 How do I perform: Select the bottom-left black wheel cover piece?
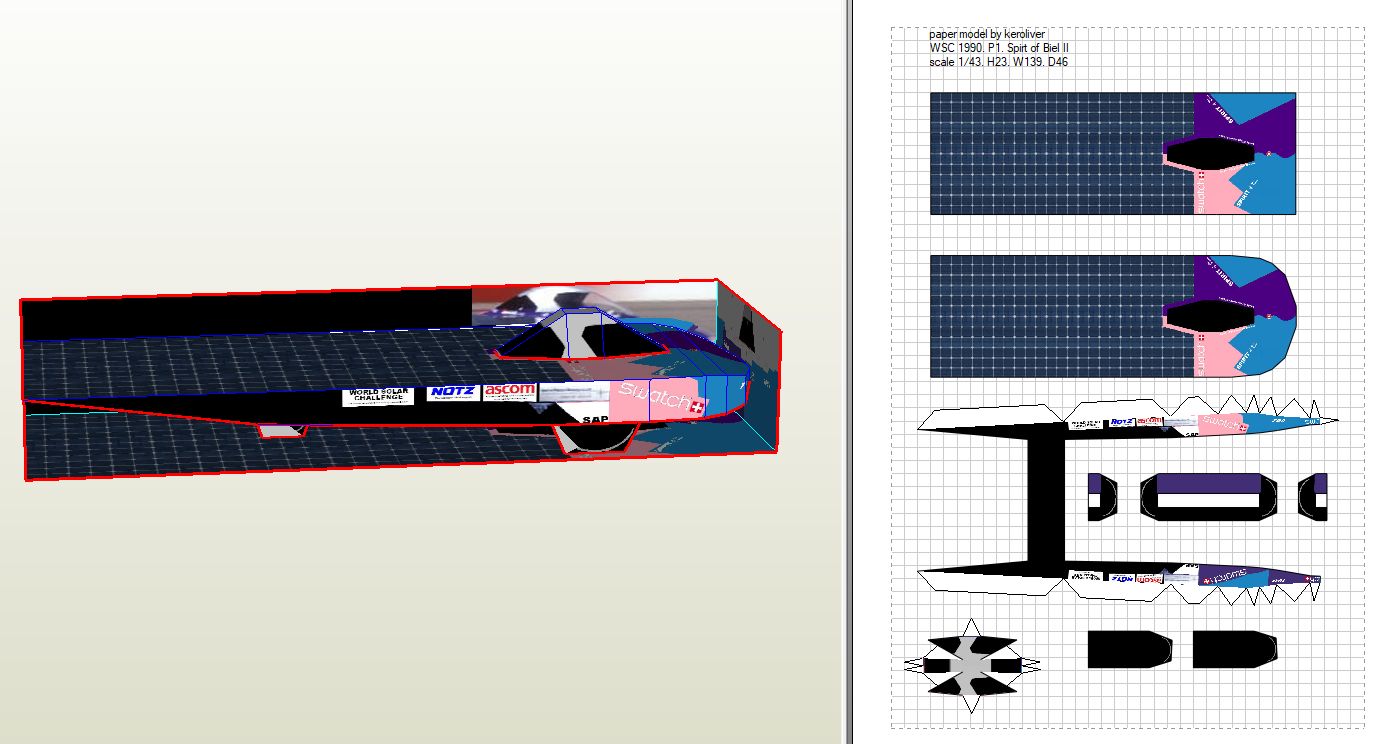click(1129, 649)
